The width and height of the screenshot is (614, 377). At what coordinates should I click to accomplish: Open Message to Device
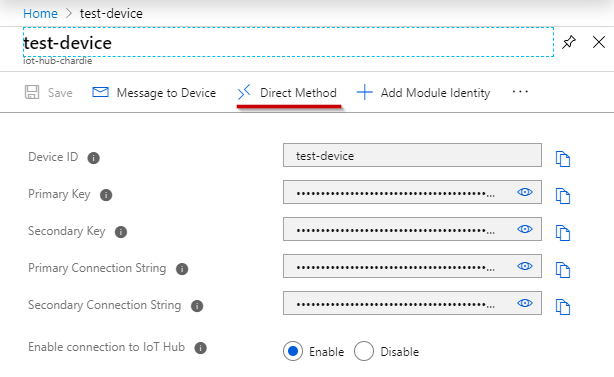(x=154, y=93)
